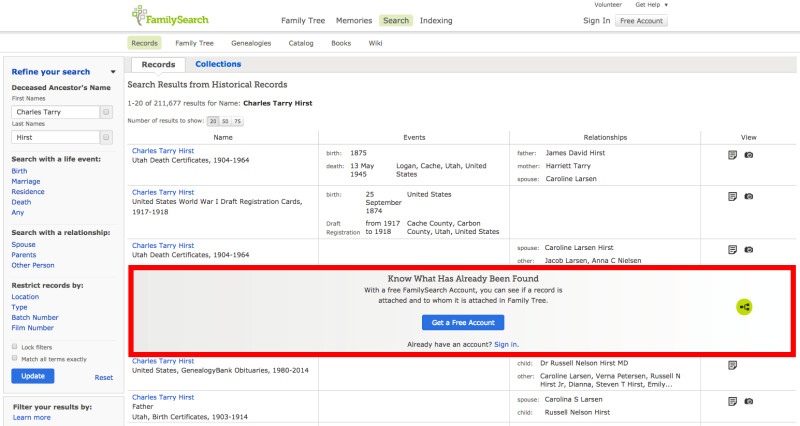
Task: Go to Genealogies section
Action: tap(251, 43)
